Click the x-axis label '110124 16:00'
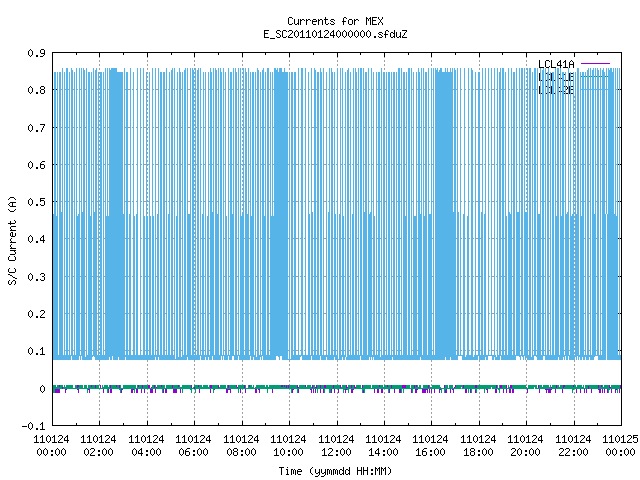Image resolution: width=640 pixels, height=480 pixels. point(430,446)
